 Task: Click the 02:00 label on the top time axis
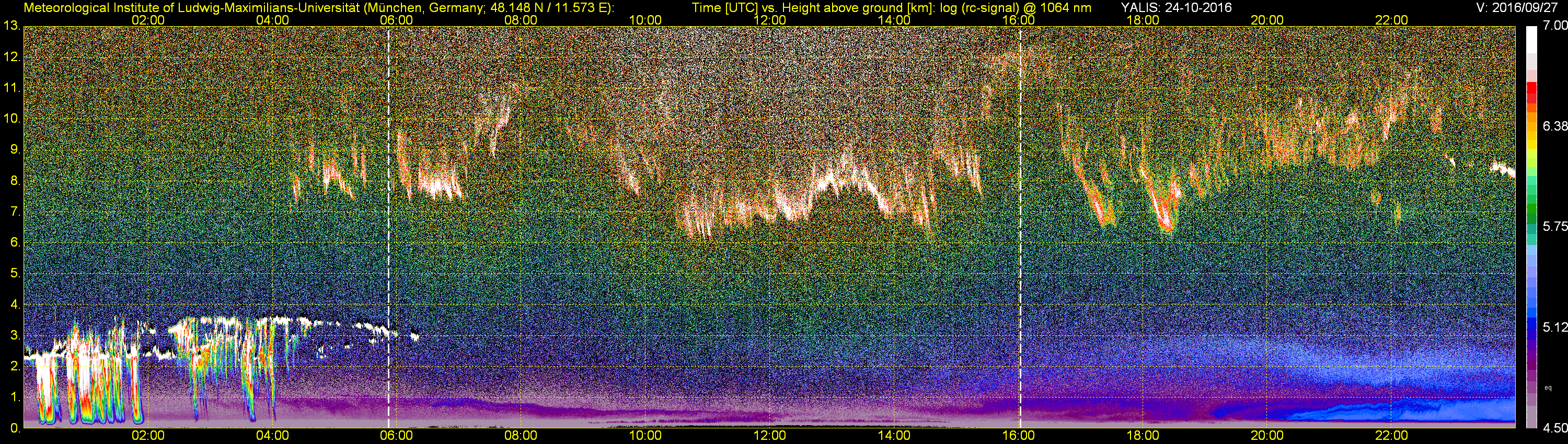click(x=147, y=20)
